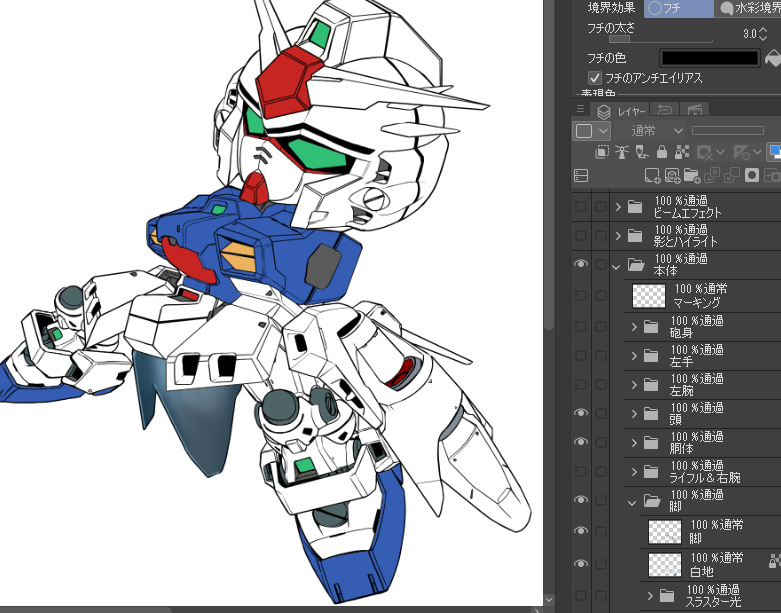Expand the 影とハイライト folder chevron
The image size is (781, 613).
coord(618,236)
